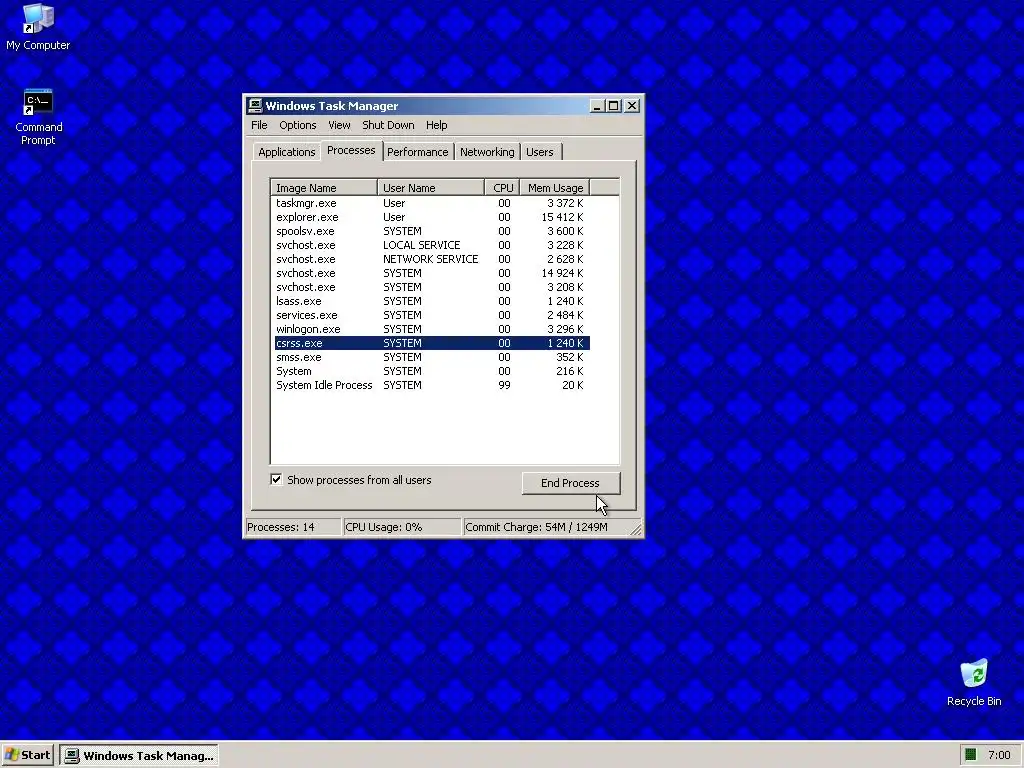
Task: Minimize the Windows Task Manager window
Action: click(596, 106)
